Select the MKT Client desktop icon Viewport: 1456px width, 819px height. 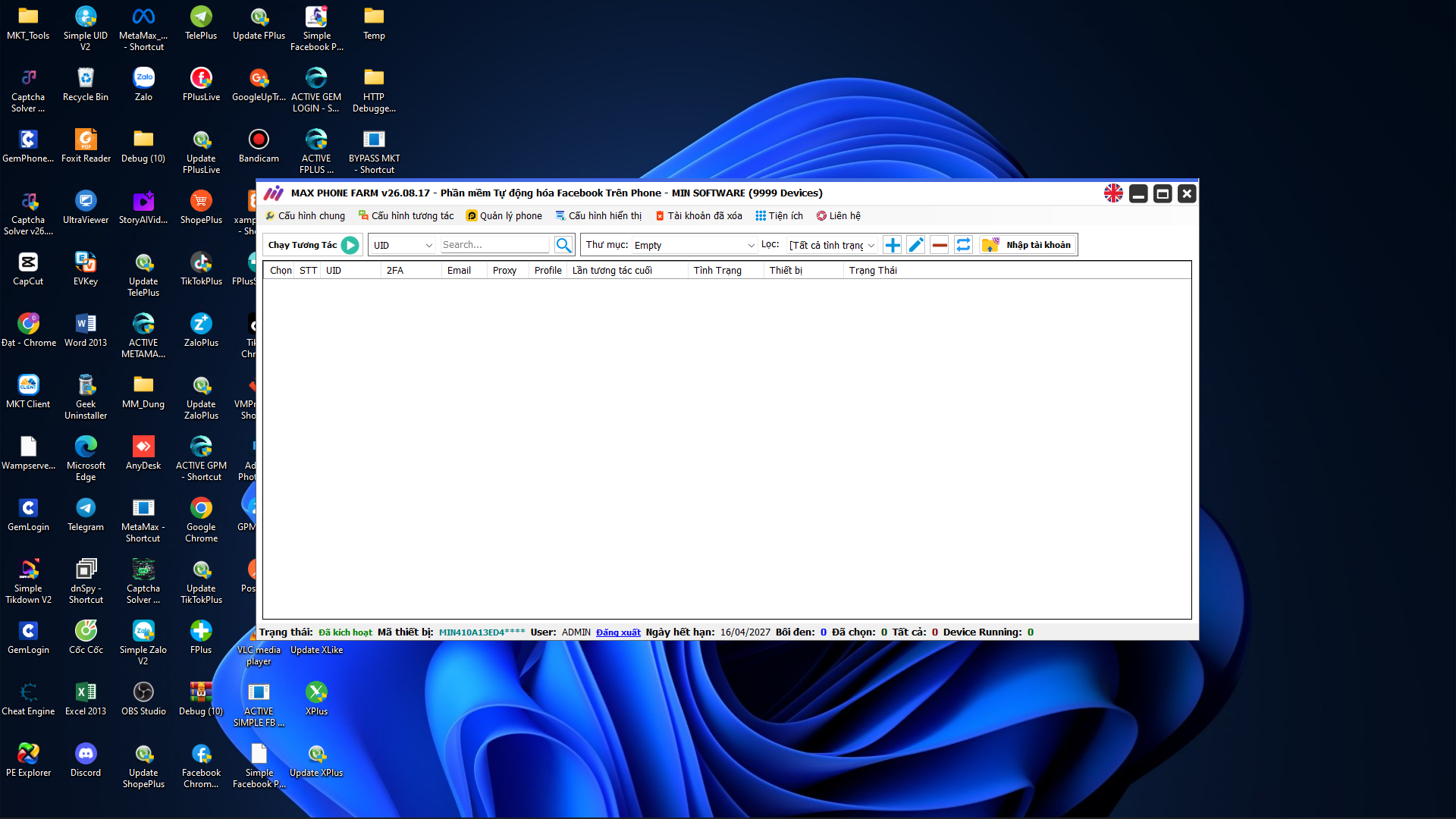click(x=28, y=392)
